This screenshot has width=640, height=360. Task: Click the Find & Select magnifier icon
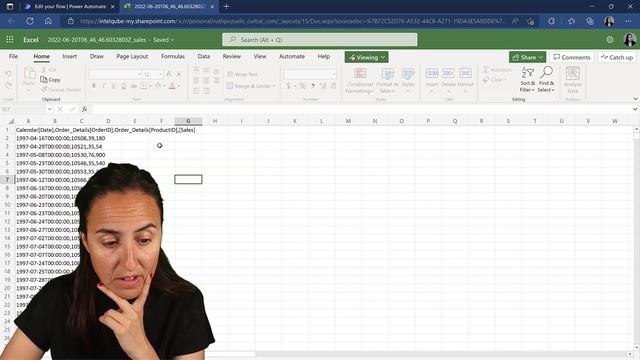(x=546, y=72)
